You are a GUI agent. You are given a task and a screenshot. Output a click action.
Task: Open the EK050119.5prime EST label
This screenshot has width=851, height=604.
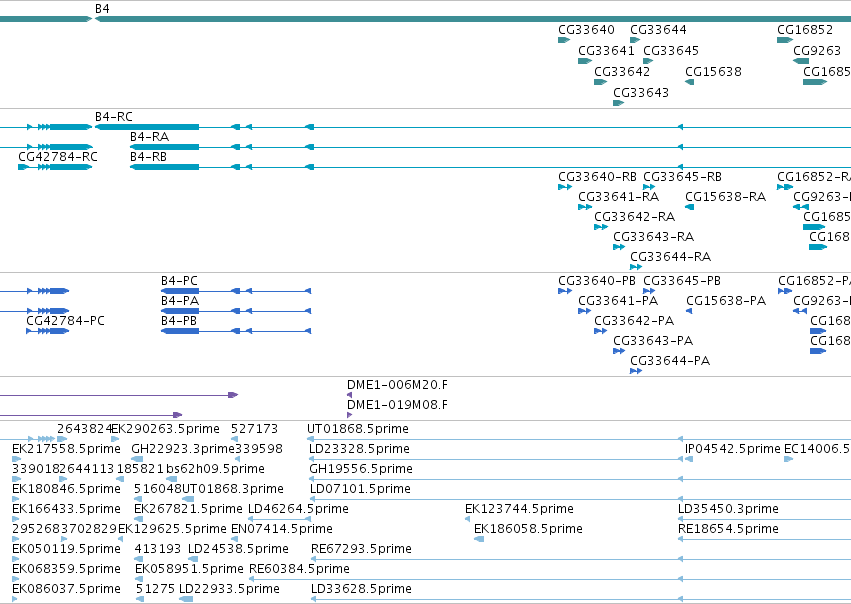66,549
